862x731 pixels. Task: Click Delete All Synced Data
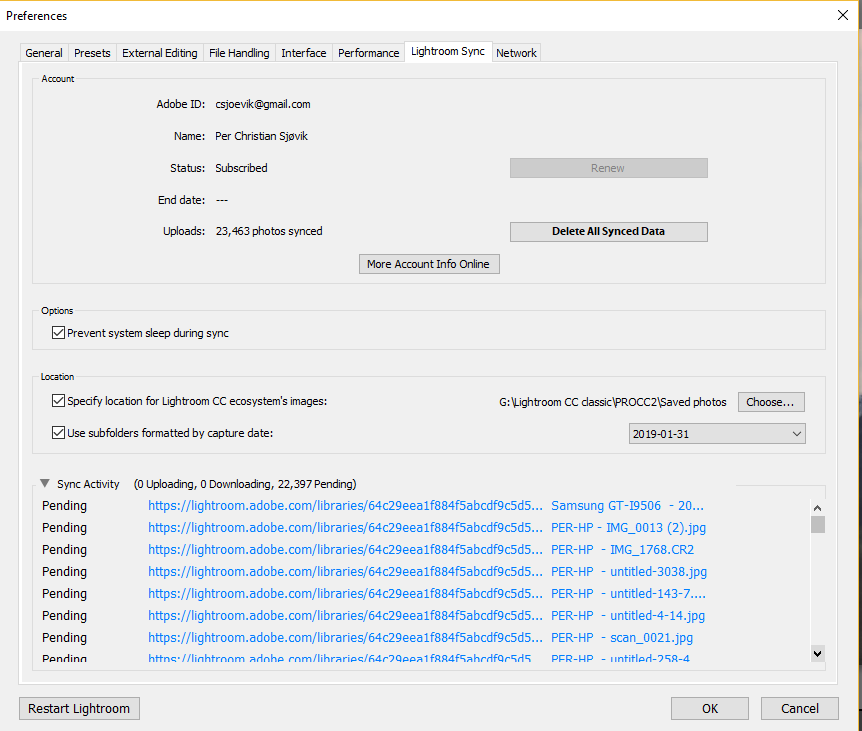tap(608, 231)
